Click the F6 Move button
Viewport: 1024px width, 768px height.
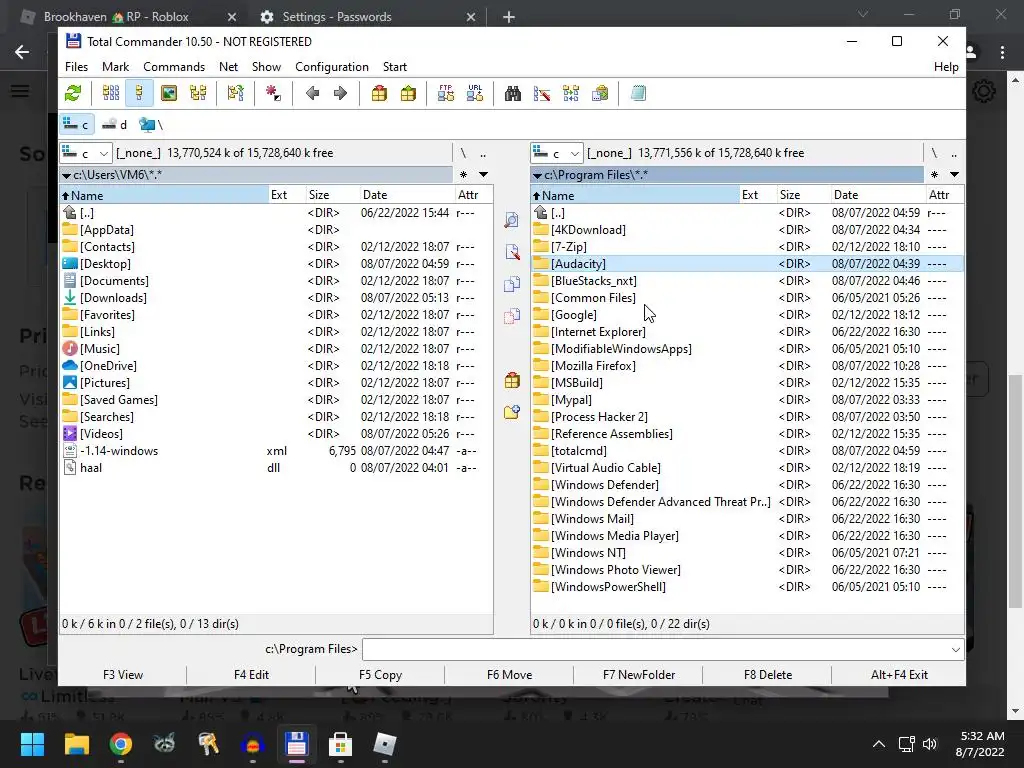(509, 675)
